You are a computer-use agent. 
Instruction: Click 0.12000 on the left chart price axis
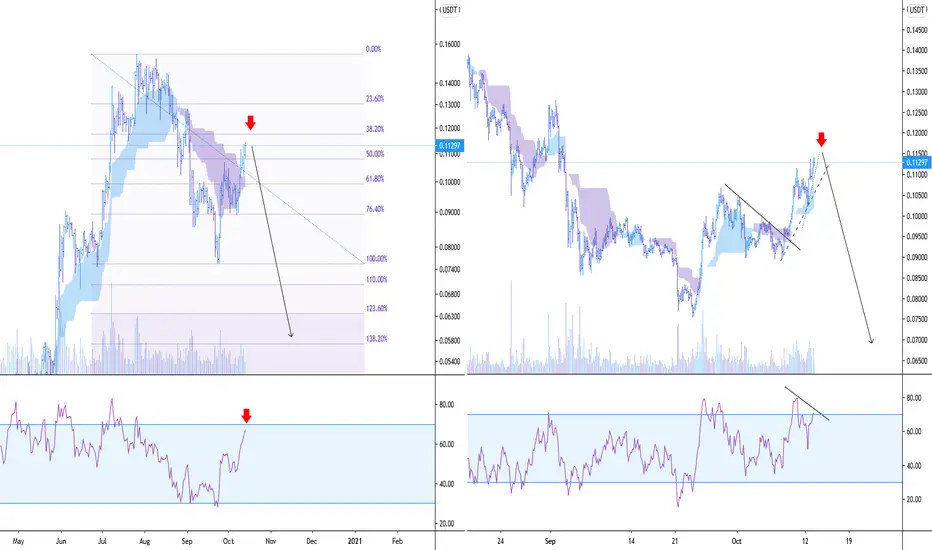[x=450, y=128]
